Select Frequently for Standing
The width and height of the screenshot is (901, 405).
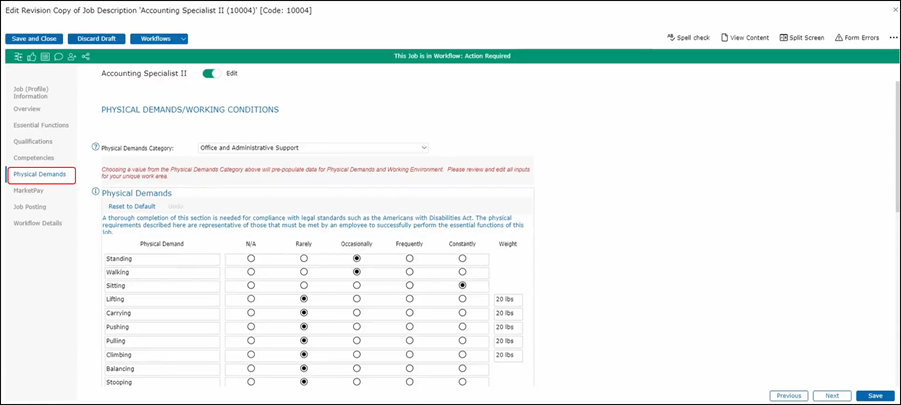(410, 259)
